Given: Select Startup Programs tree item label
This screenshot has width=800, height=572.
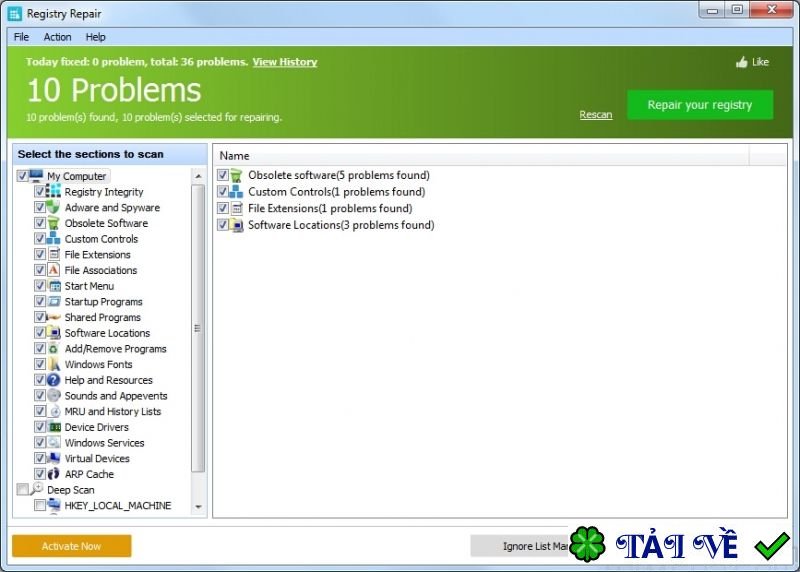Looking at the screenshot, I should pyautogui.click(x=104, y=302).
